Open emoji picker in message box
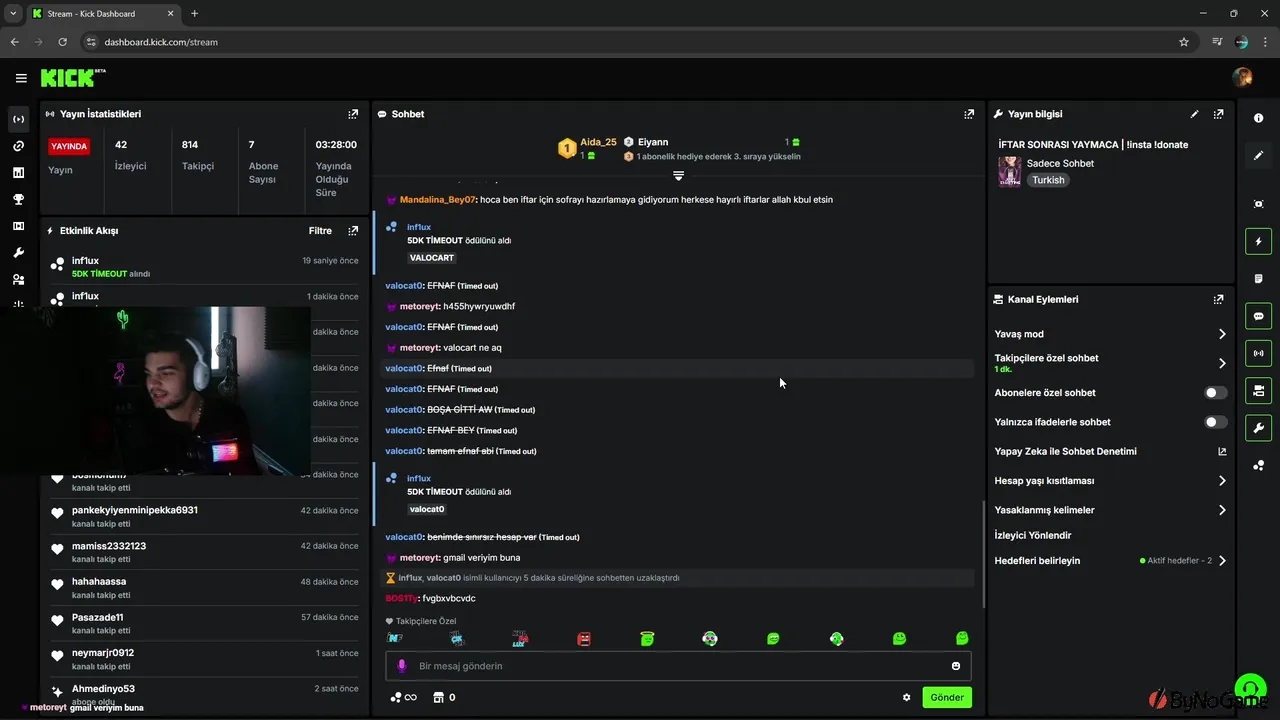The width and height of the screenshot is (1280, 720). tap(956, 666)
